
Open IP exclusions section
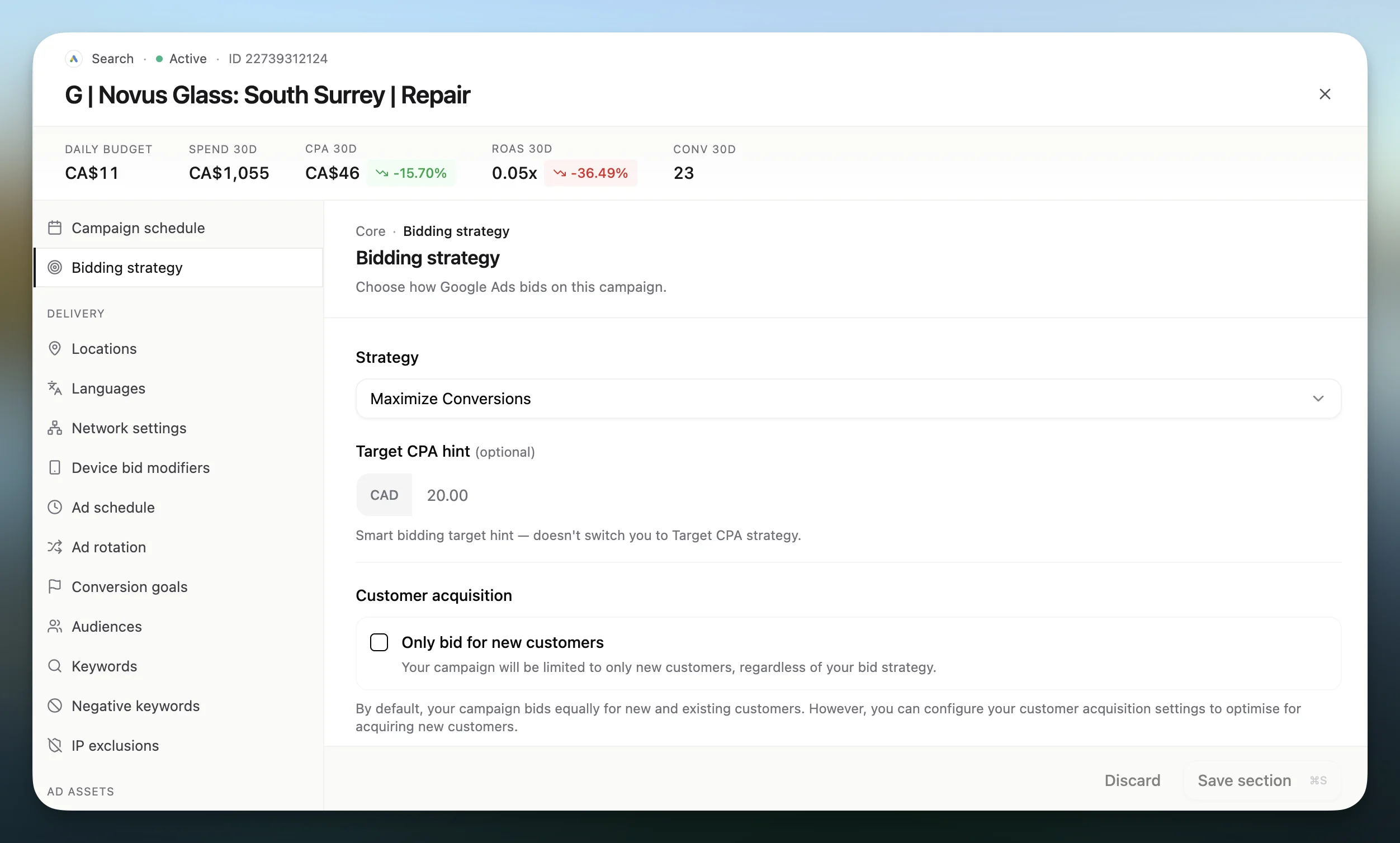178,745
